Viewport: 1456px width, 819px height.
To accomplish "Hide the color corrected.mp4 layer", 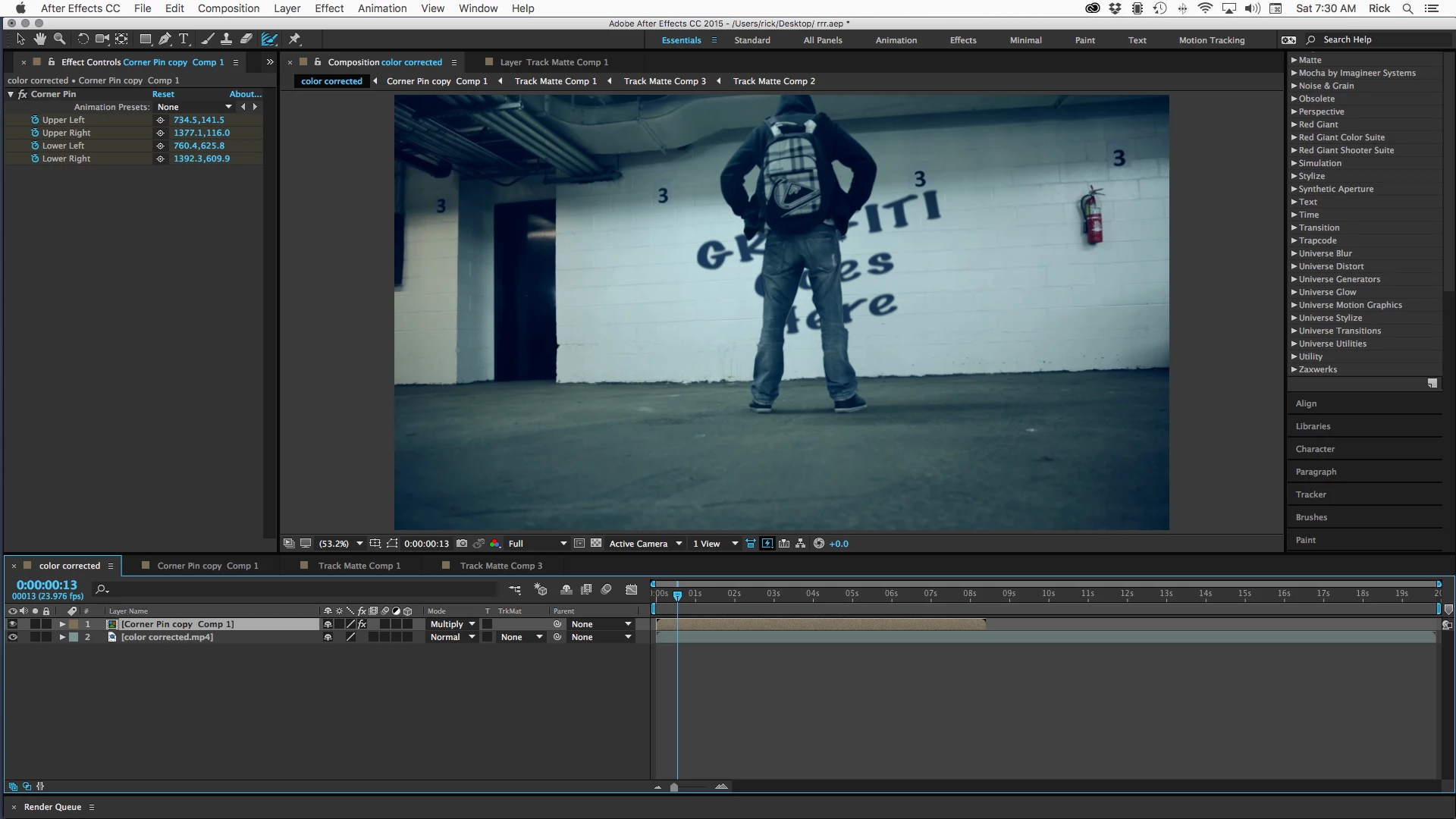I will [12, 637].
